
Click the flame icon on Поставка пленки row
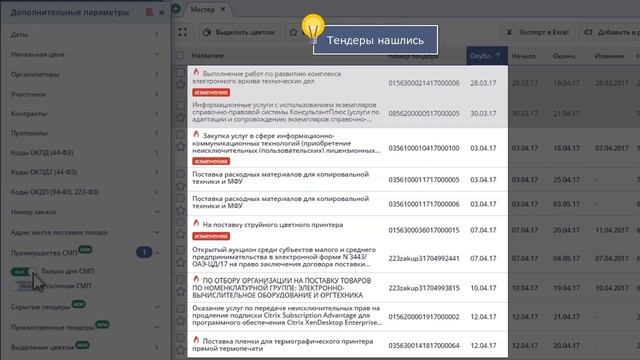pyautogui.click(x=196, y=340)
